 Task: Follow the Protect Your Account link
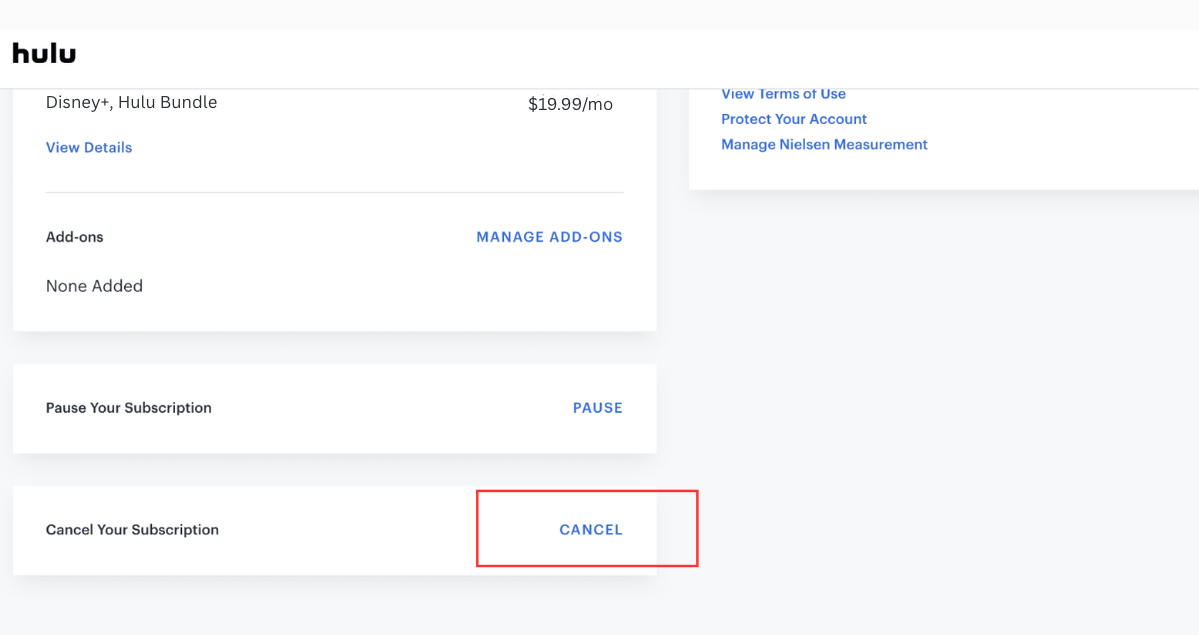pos(794,119)
